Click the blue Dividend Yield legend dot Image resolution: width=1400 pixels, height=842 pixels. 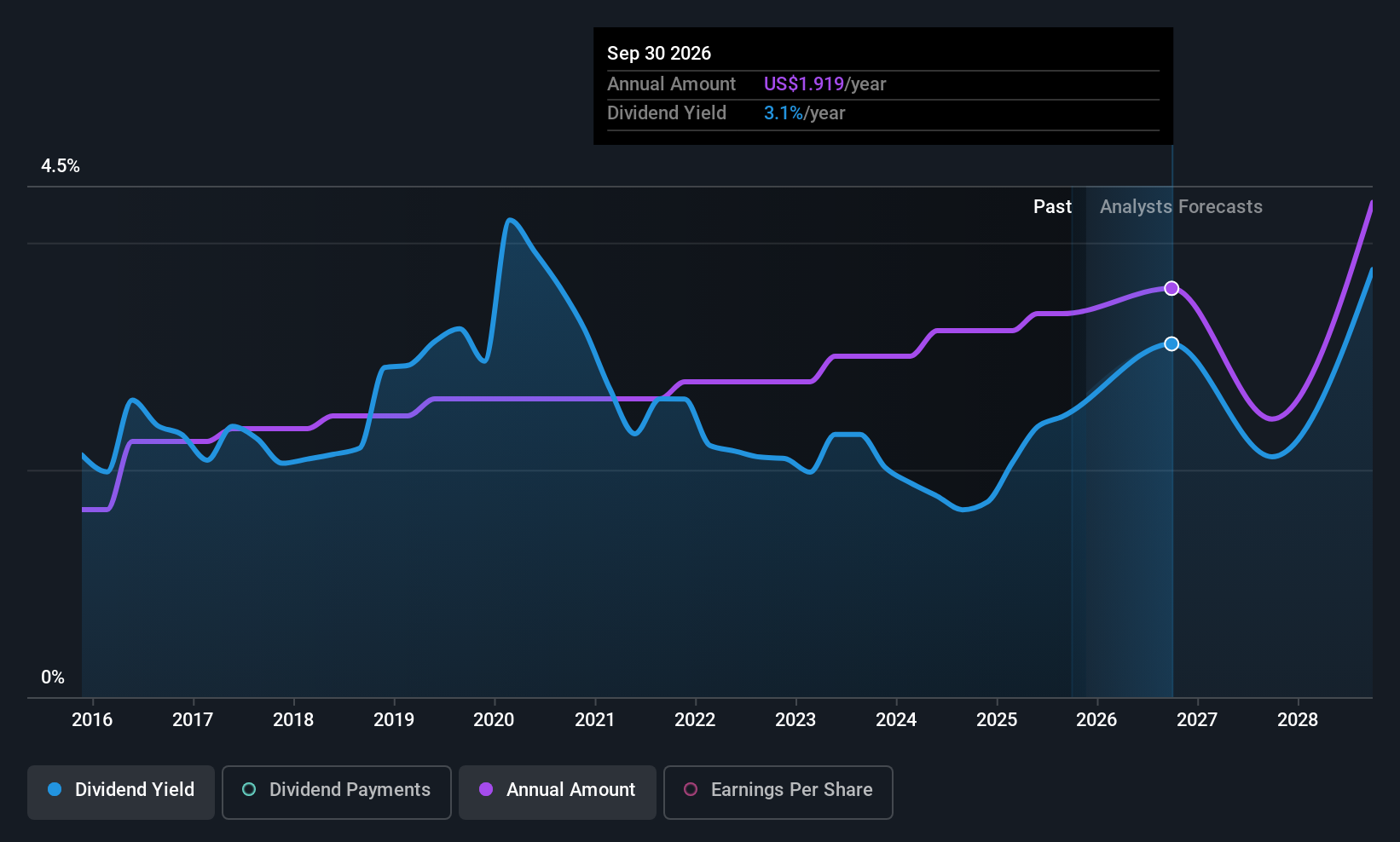click(55, 789)
